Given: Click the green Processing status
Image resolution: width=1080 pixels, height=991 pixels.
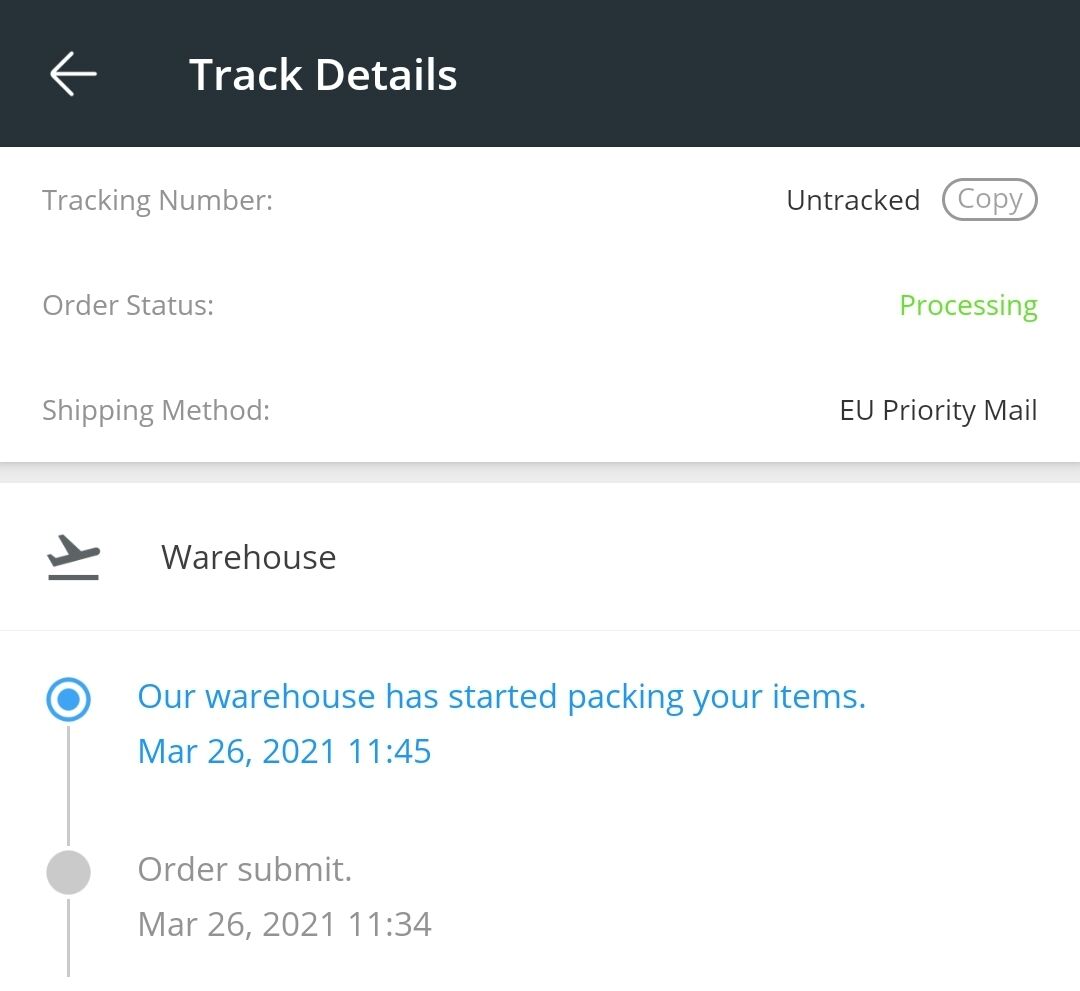Looking at the screenshot, I should (968, 306).
